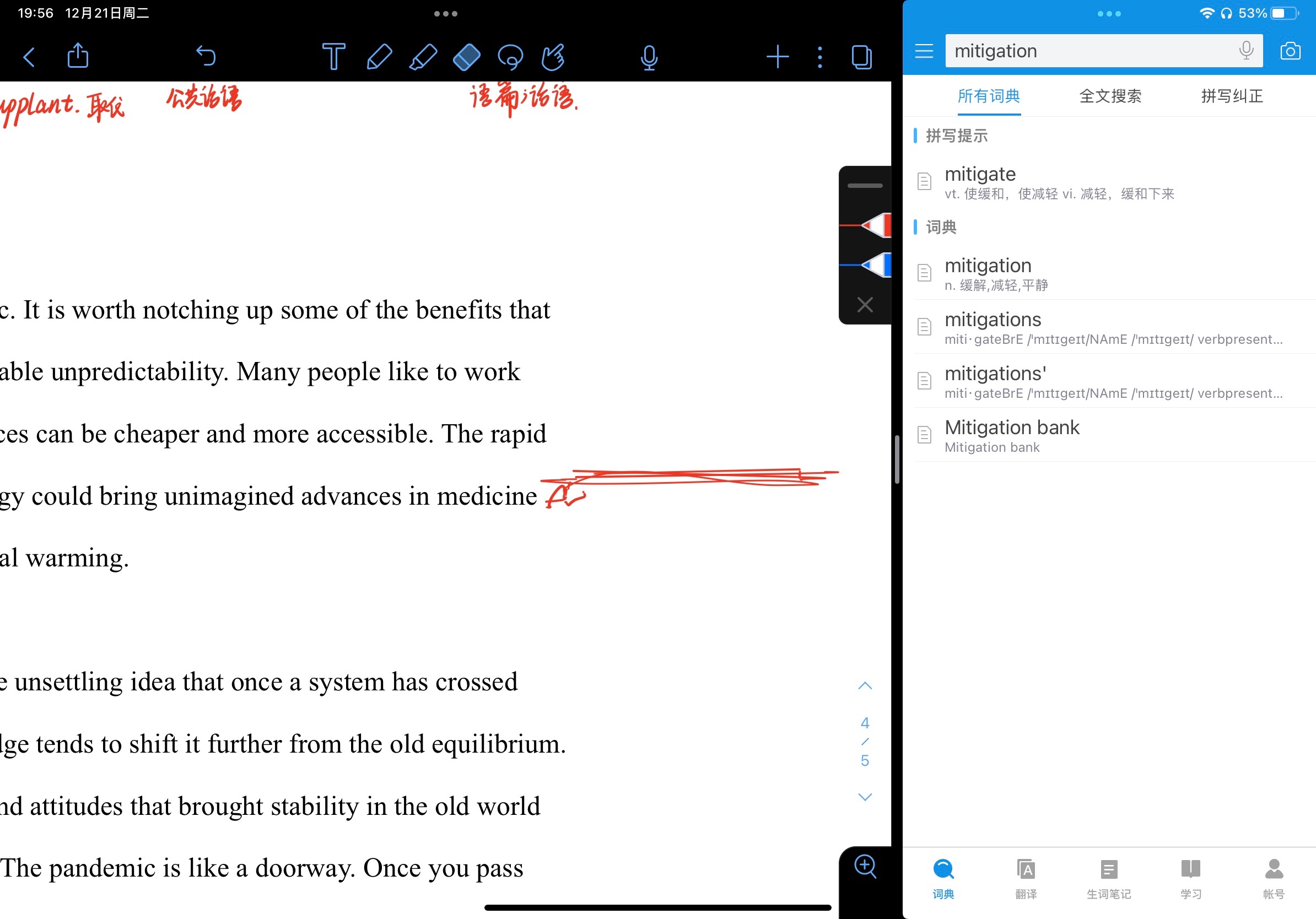
Task: Select the Eraser tool
Action: click(x=467, y=57)
